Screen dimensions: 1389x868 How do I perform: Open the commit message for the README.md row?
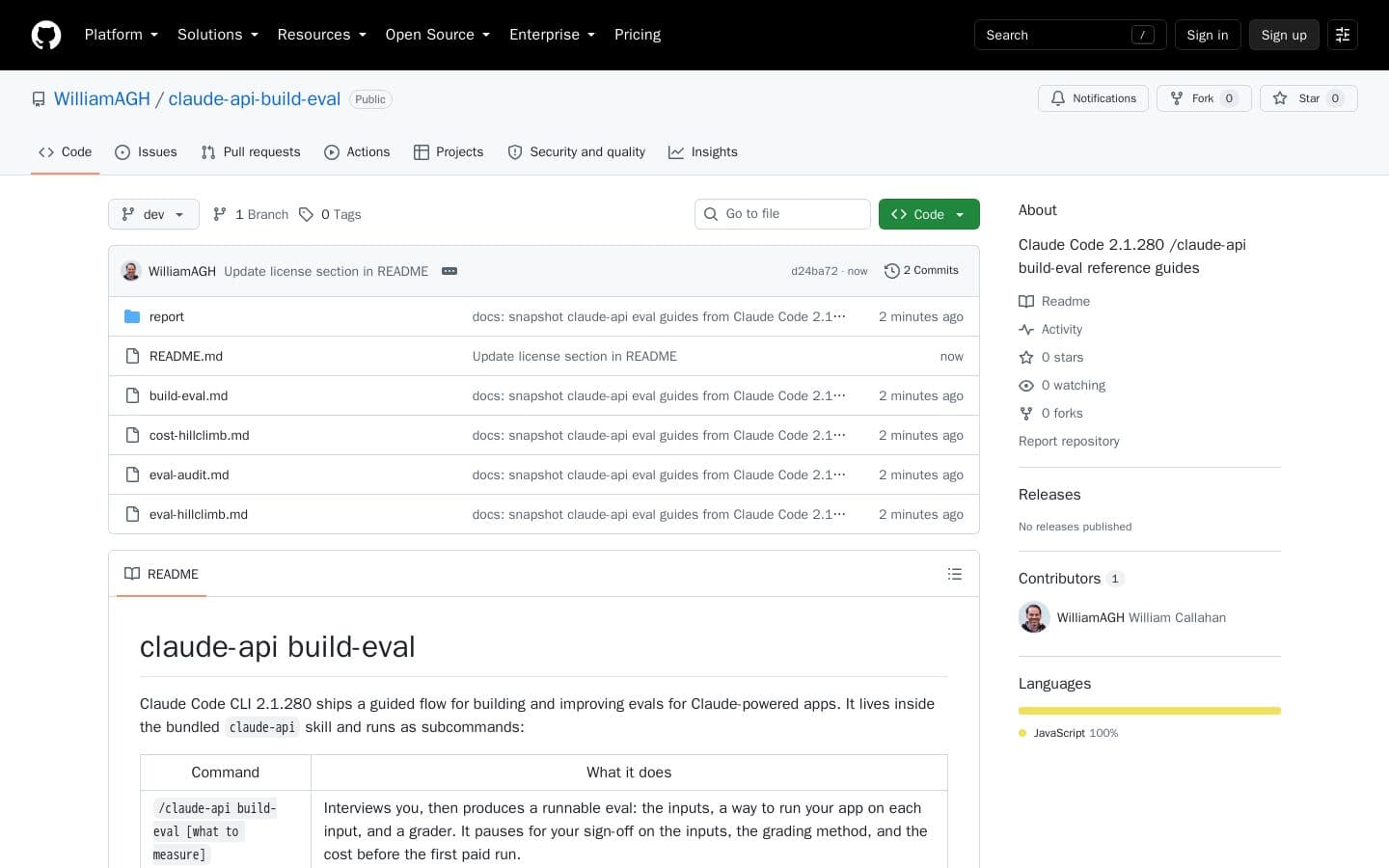click(575, 356)
